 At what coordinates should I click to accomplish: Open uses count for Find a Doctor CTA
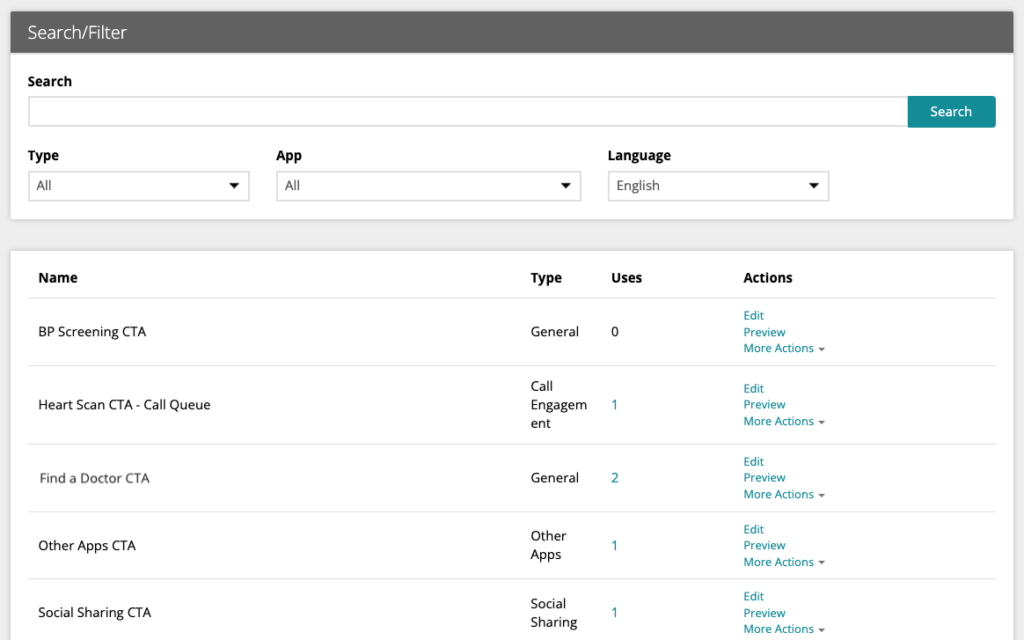(x=615, y=478)
